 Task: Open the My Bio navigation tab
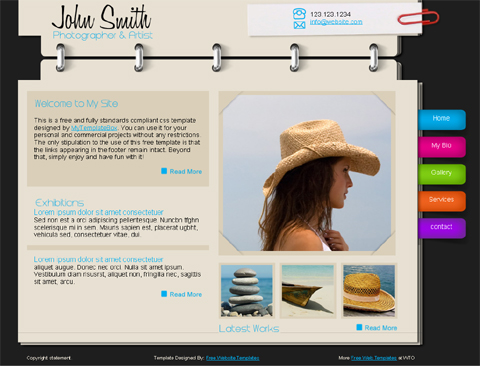click(442, 146)
